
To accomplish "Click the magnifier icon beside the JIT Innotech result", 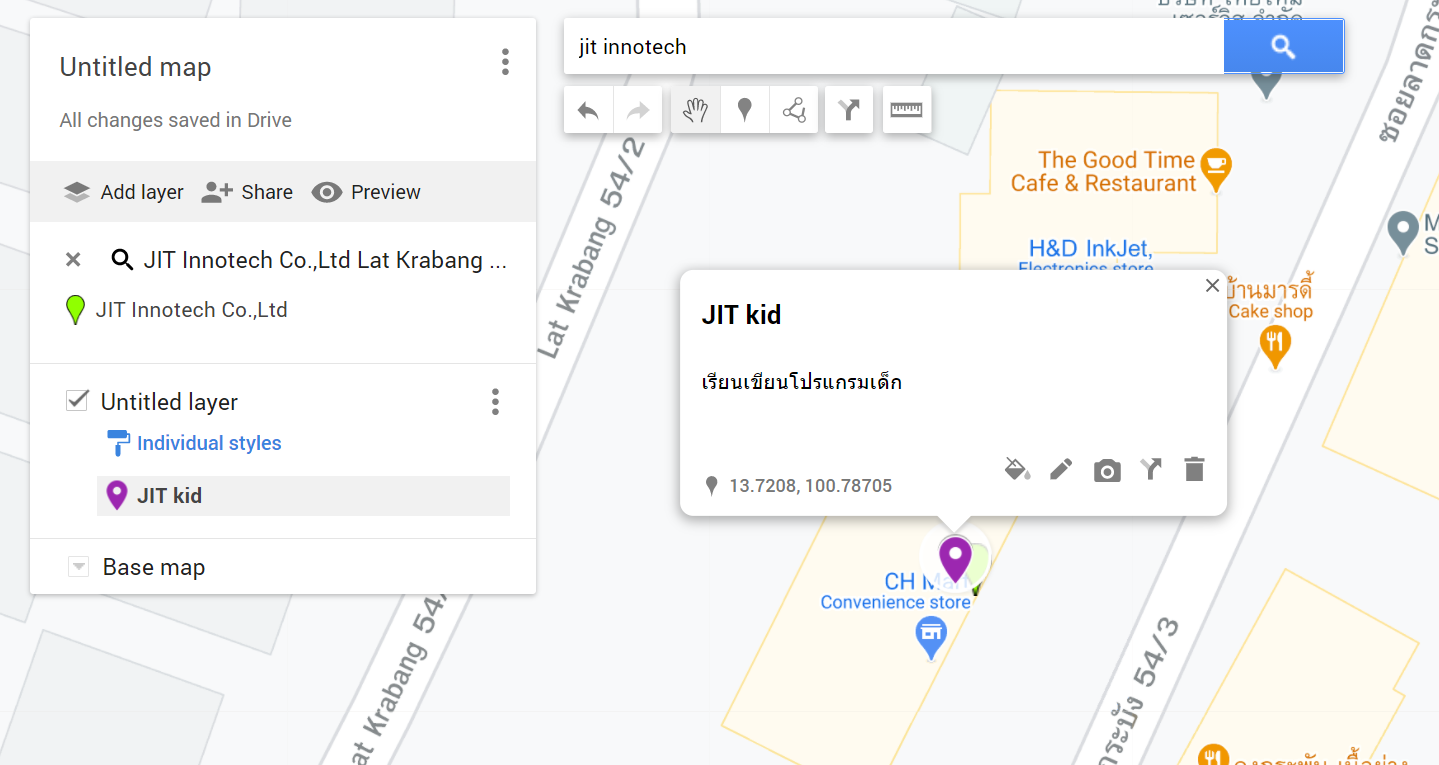I will 122,261.
